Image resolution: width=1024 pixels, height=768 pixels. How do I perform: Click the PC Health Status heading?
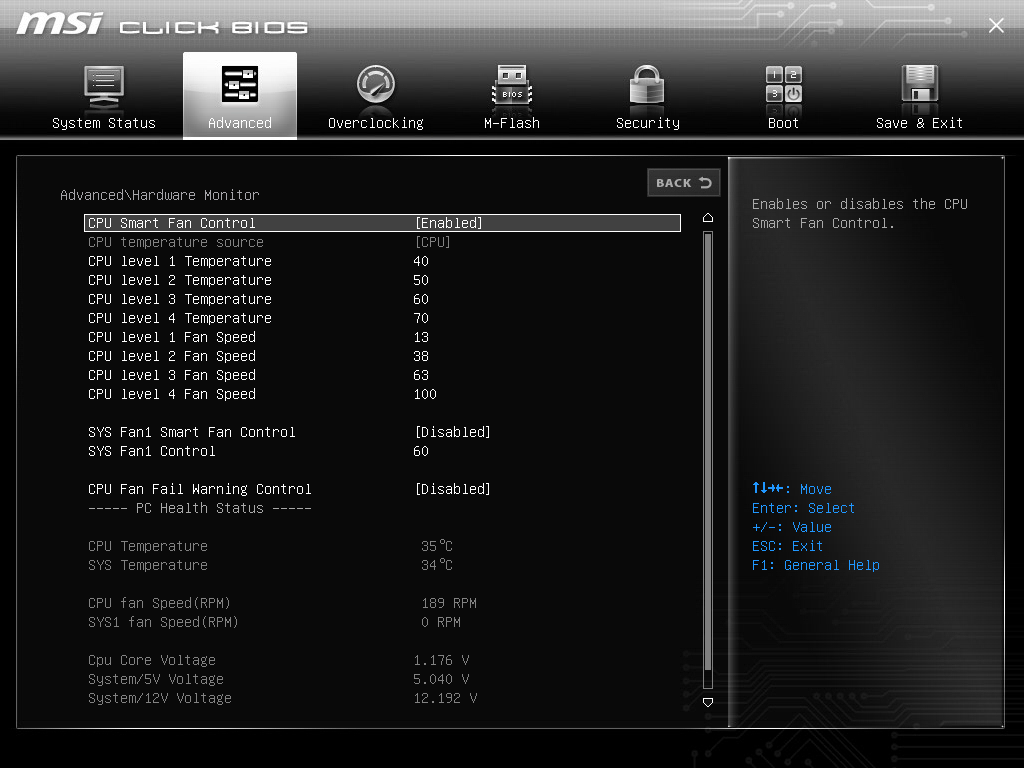pos(200,508)
